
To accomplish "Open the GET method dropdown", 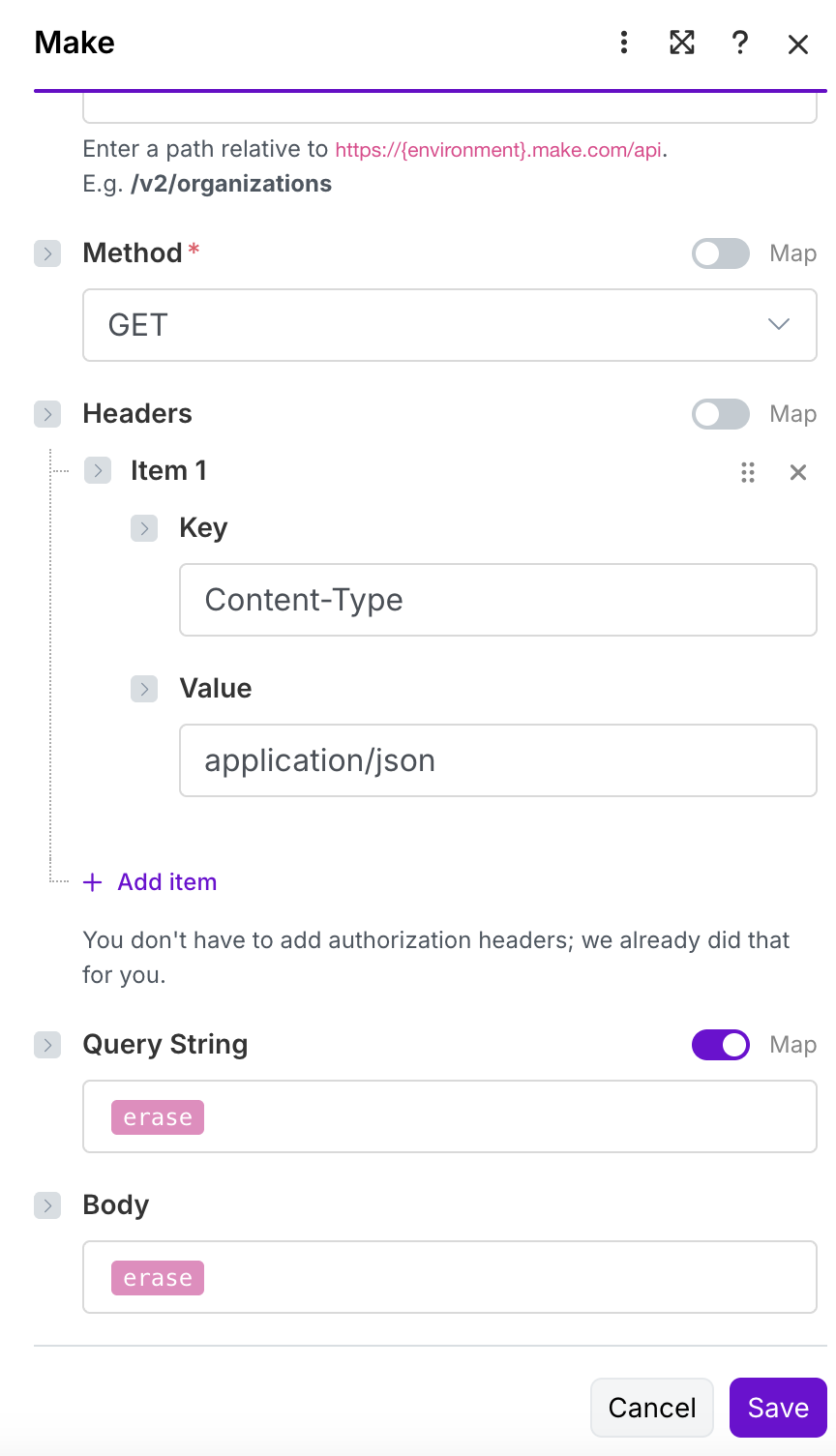I will [x=450, y=325].
